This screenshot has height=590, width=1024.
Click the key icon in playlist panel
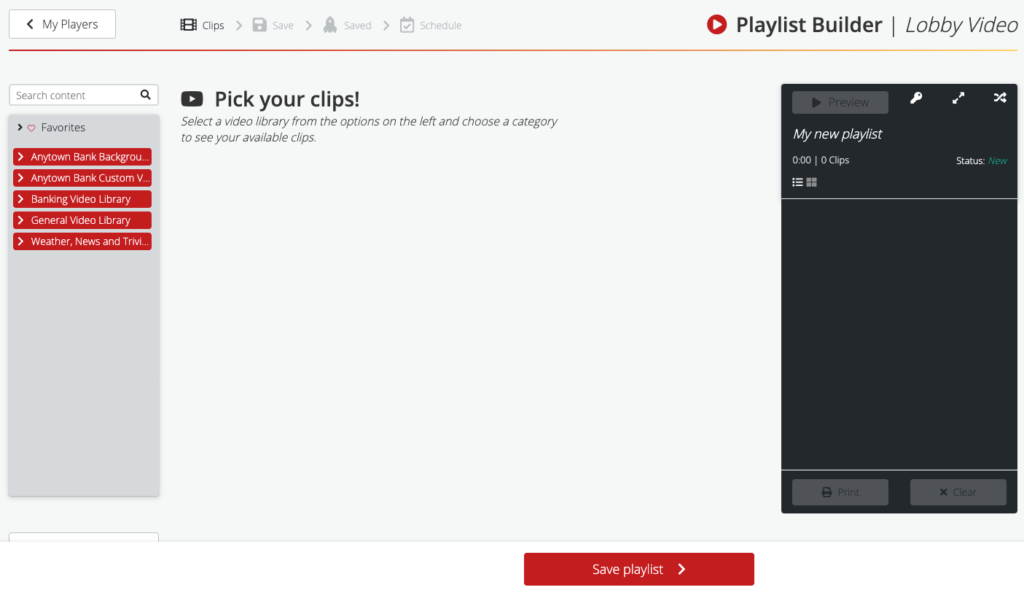[915, 98]
